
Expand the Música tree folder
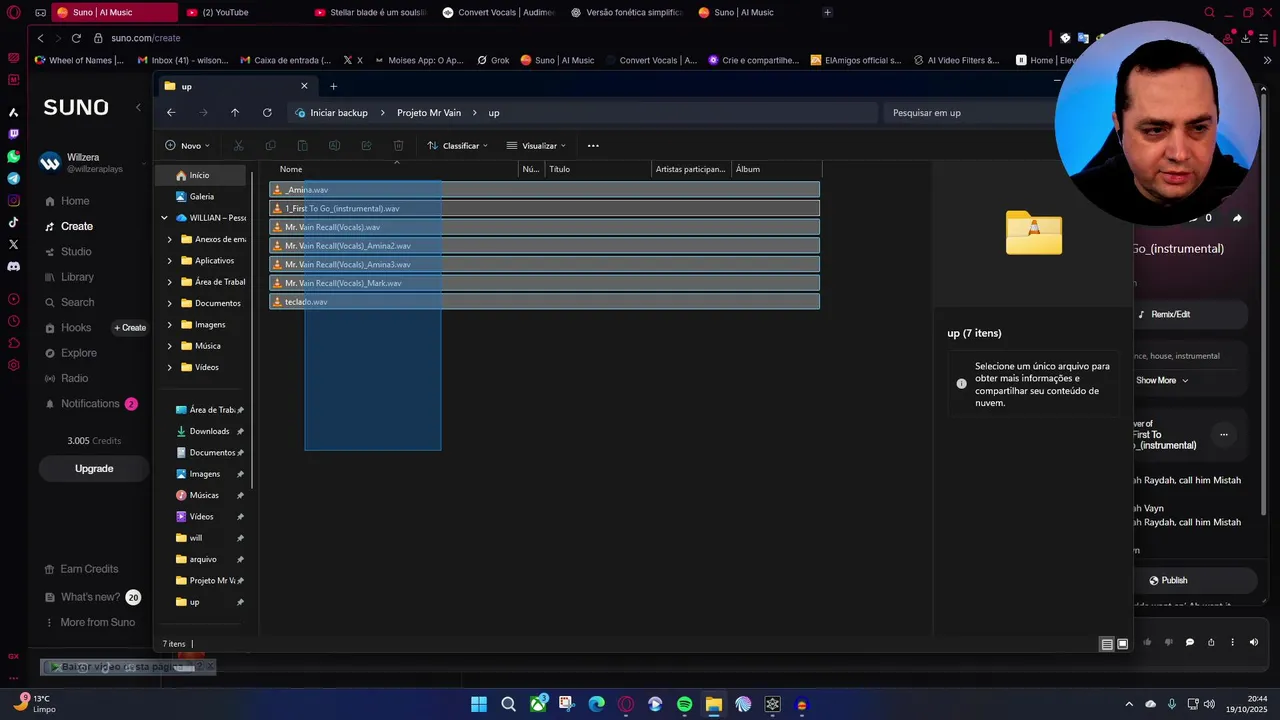(x=170, y=346)
